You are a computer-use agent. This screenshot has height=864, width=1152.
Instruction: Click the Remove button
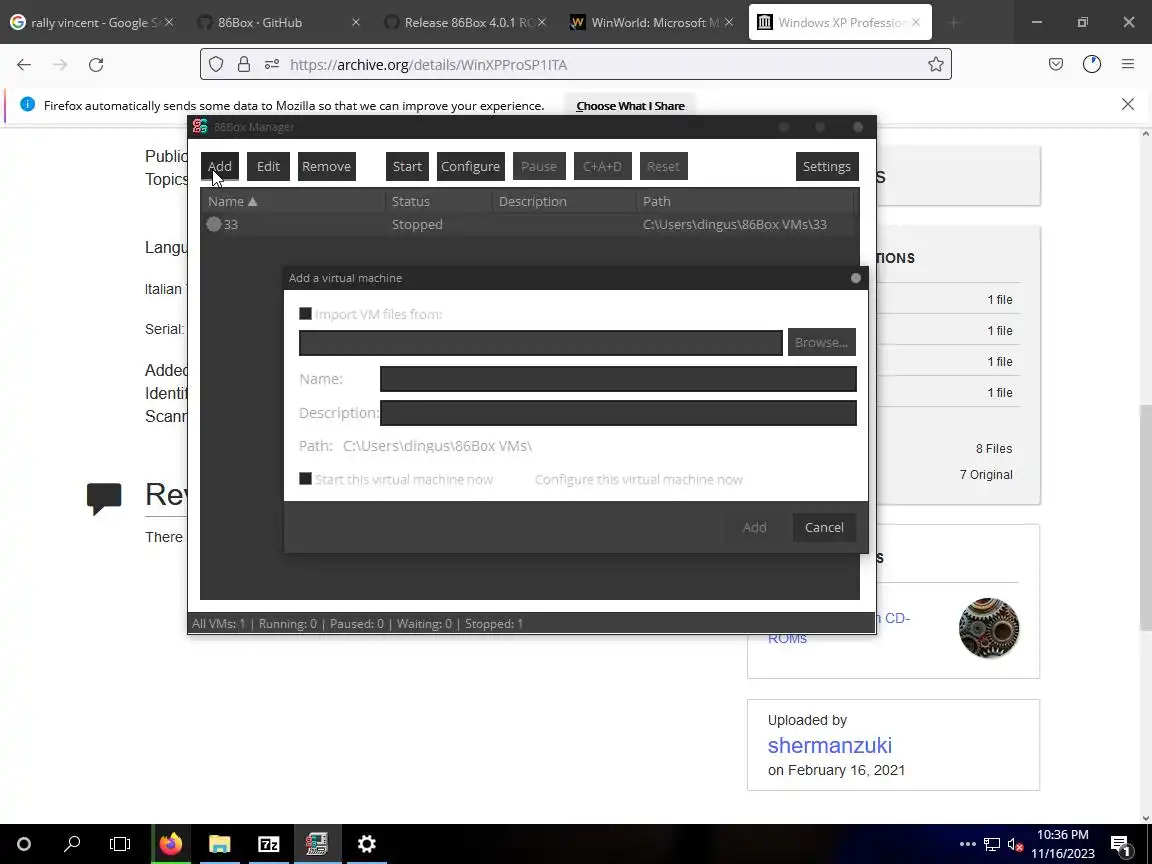326,166
